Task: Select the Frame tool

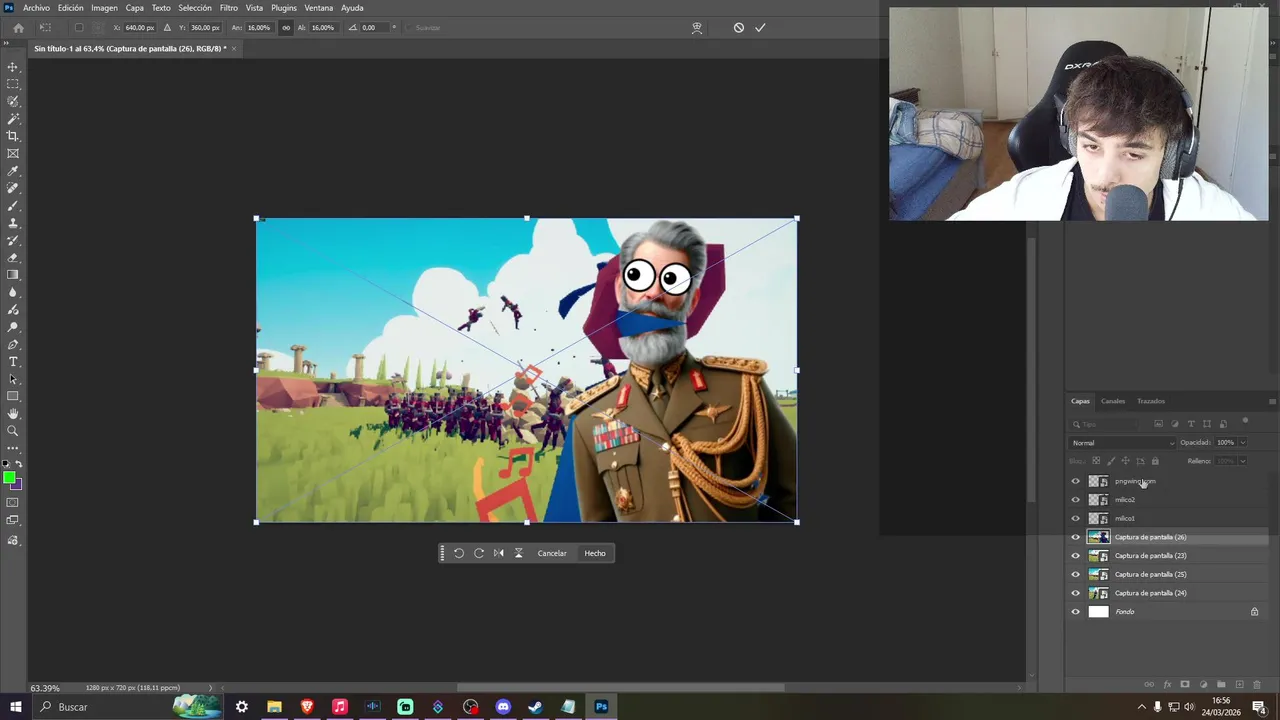Action: coord(13,153)
